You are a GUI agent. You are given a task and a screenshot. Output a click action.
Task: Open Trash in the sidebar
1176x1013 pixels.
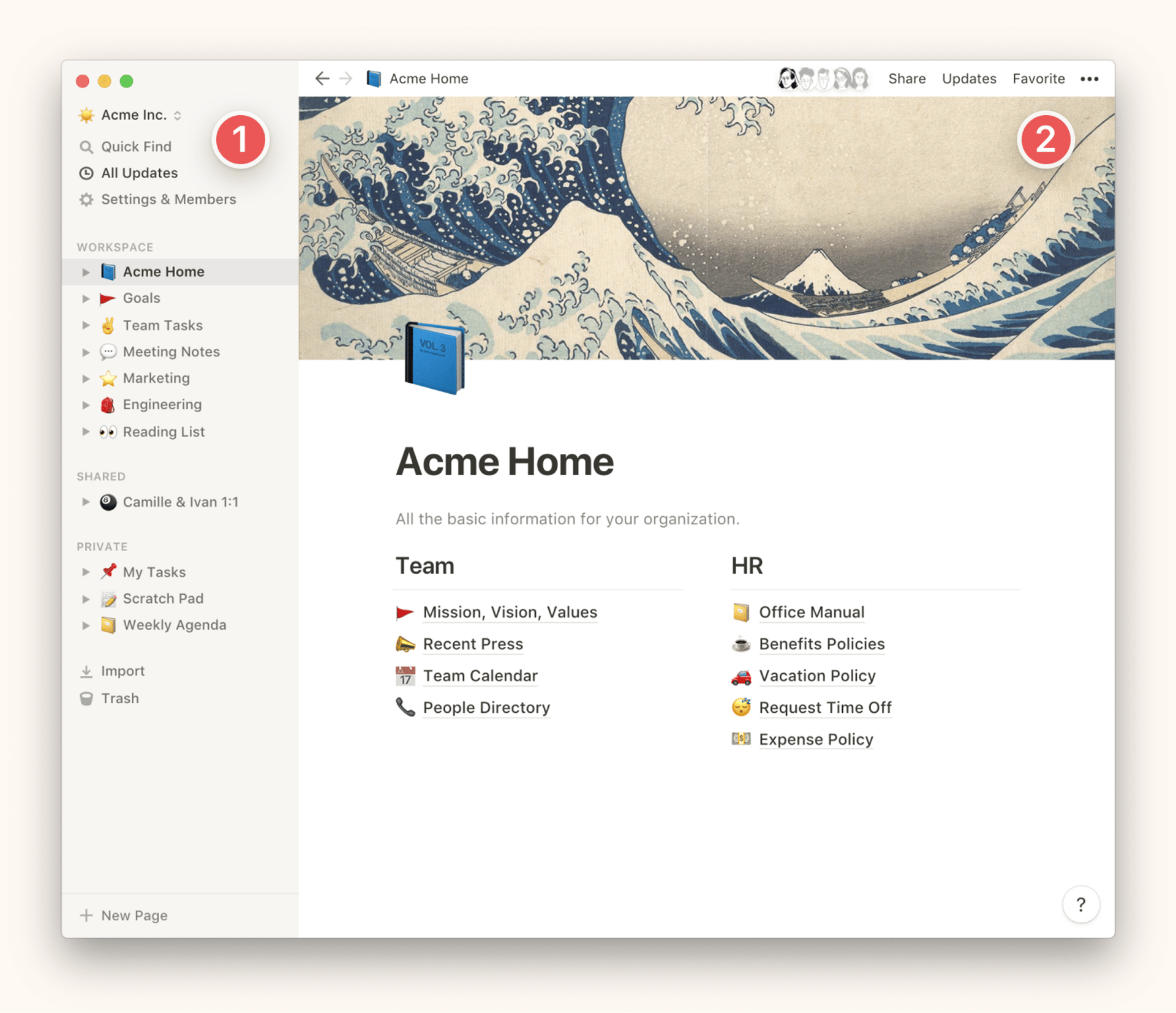(x=119, y=698)
